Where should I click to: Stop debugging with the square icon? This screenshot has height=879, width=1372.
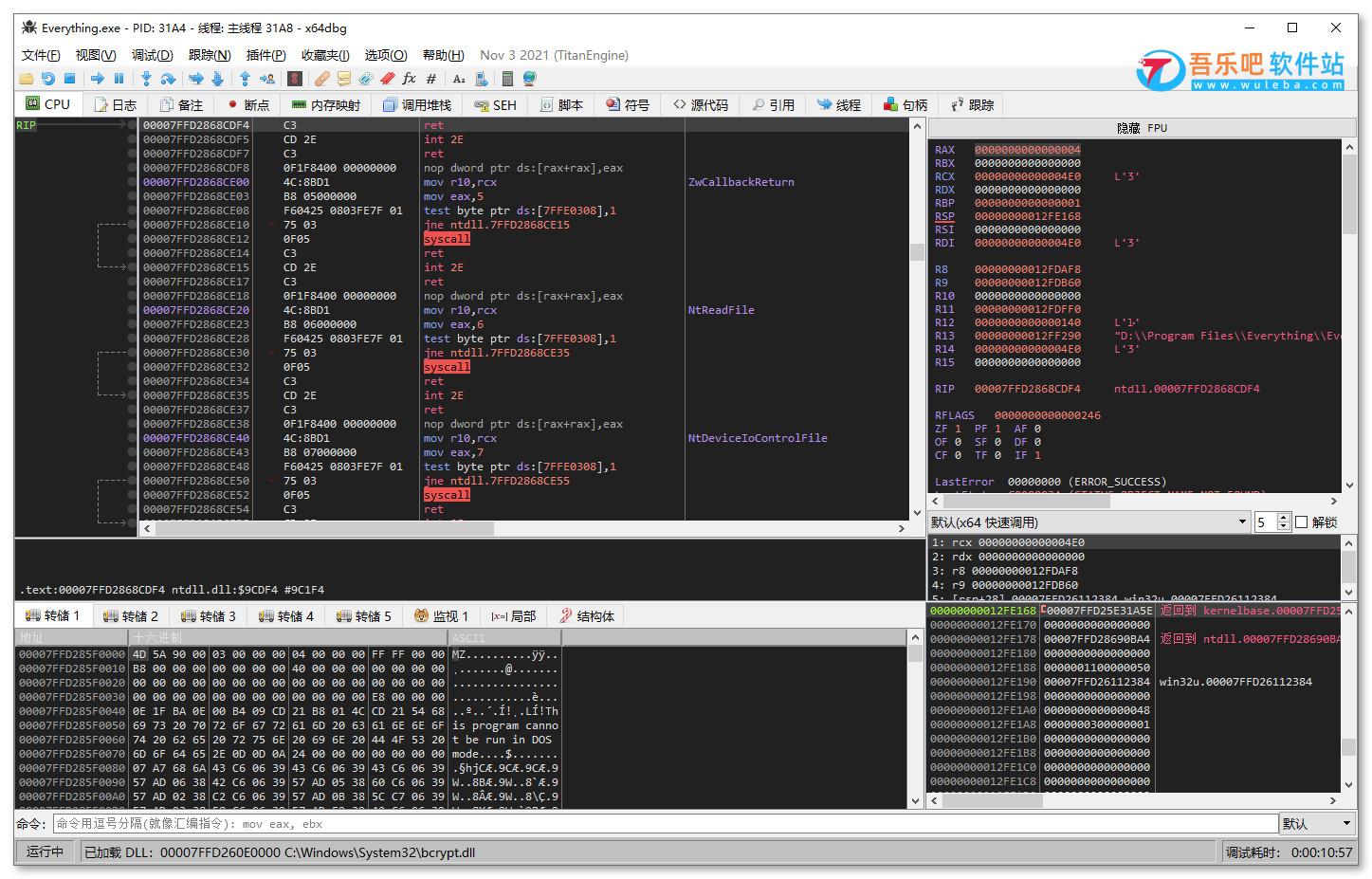pyautogui.click(x=69, y=79)
